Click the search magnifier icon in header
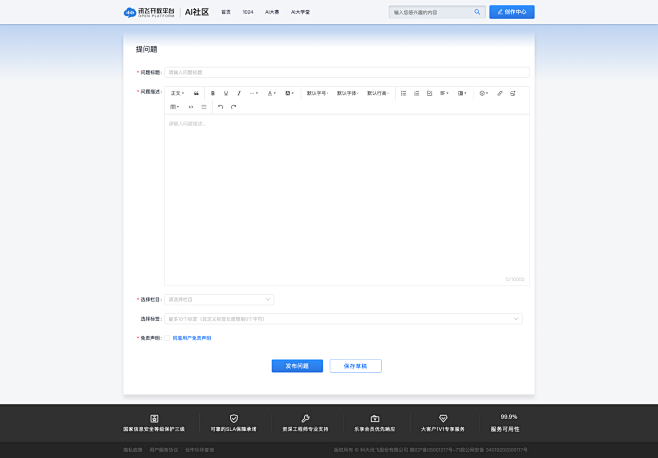Screen dimensions: 658x458 [477, 12]
